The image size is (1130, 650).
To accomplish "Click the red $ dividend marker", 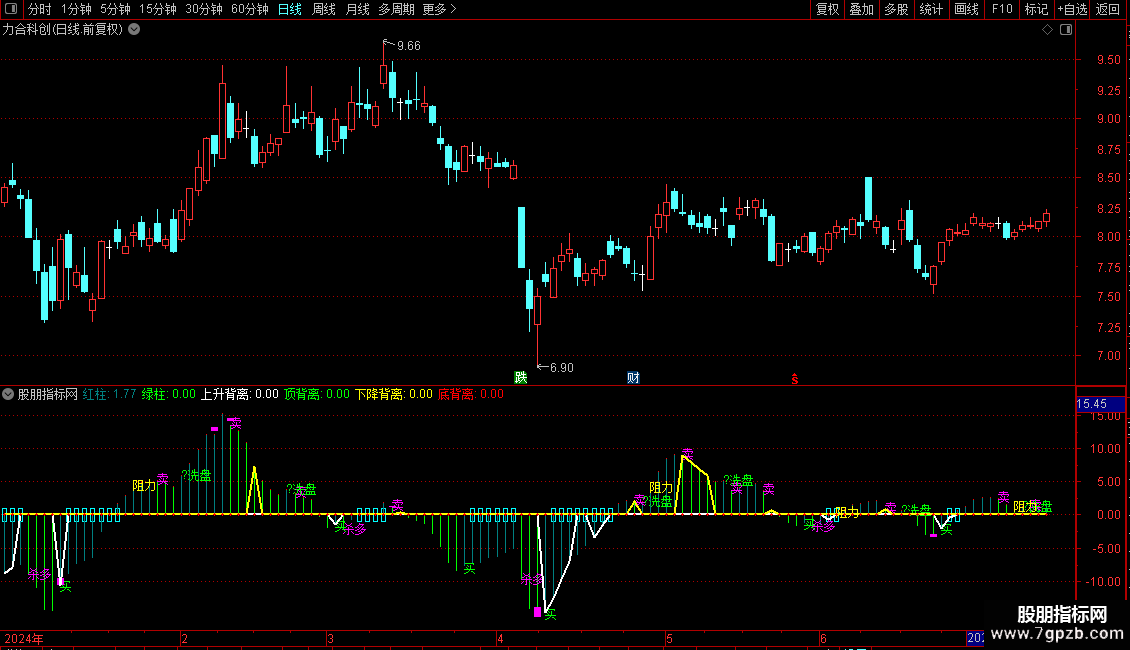I will [795, 379].
